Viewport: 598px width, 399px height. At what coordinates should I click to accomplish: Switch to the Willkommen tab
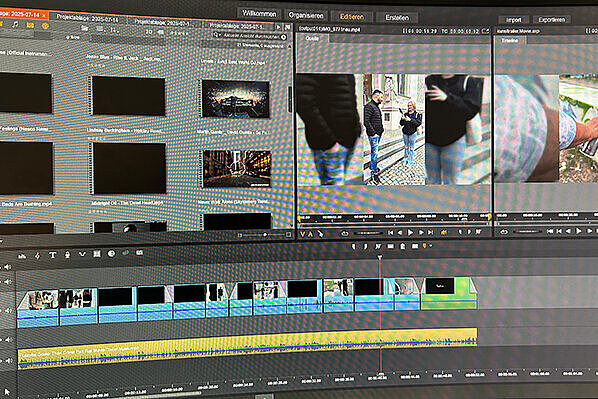coord(259,14)
